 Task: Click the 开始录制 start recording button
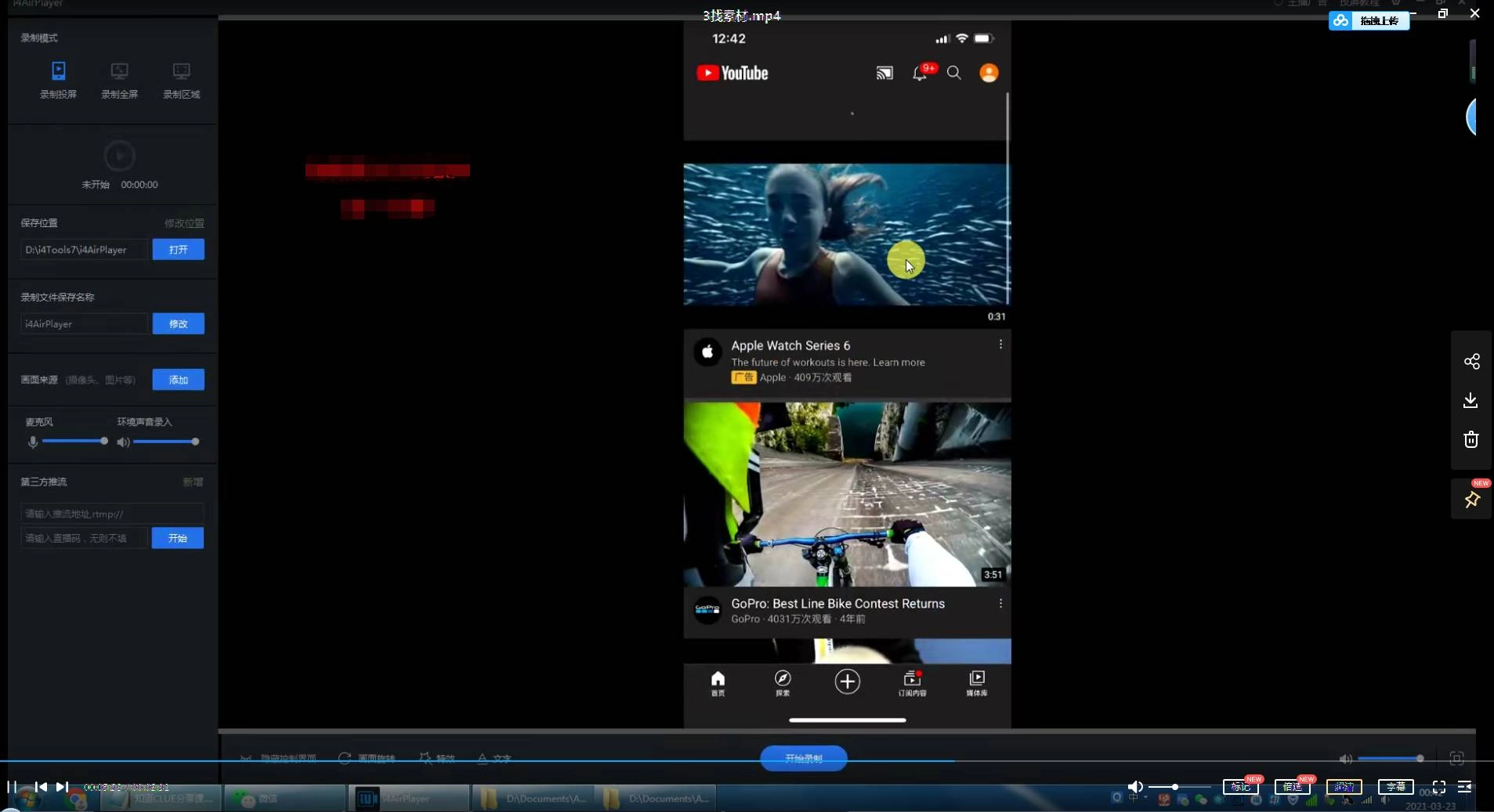click(x=804, y=757)
